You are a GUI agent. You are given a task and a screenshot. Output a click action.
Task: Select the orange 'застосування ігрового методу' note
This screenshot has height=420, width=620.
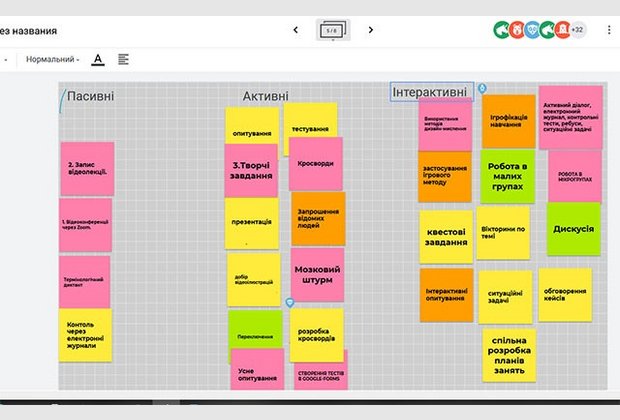click(x=445, y=176)
